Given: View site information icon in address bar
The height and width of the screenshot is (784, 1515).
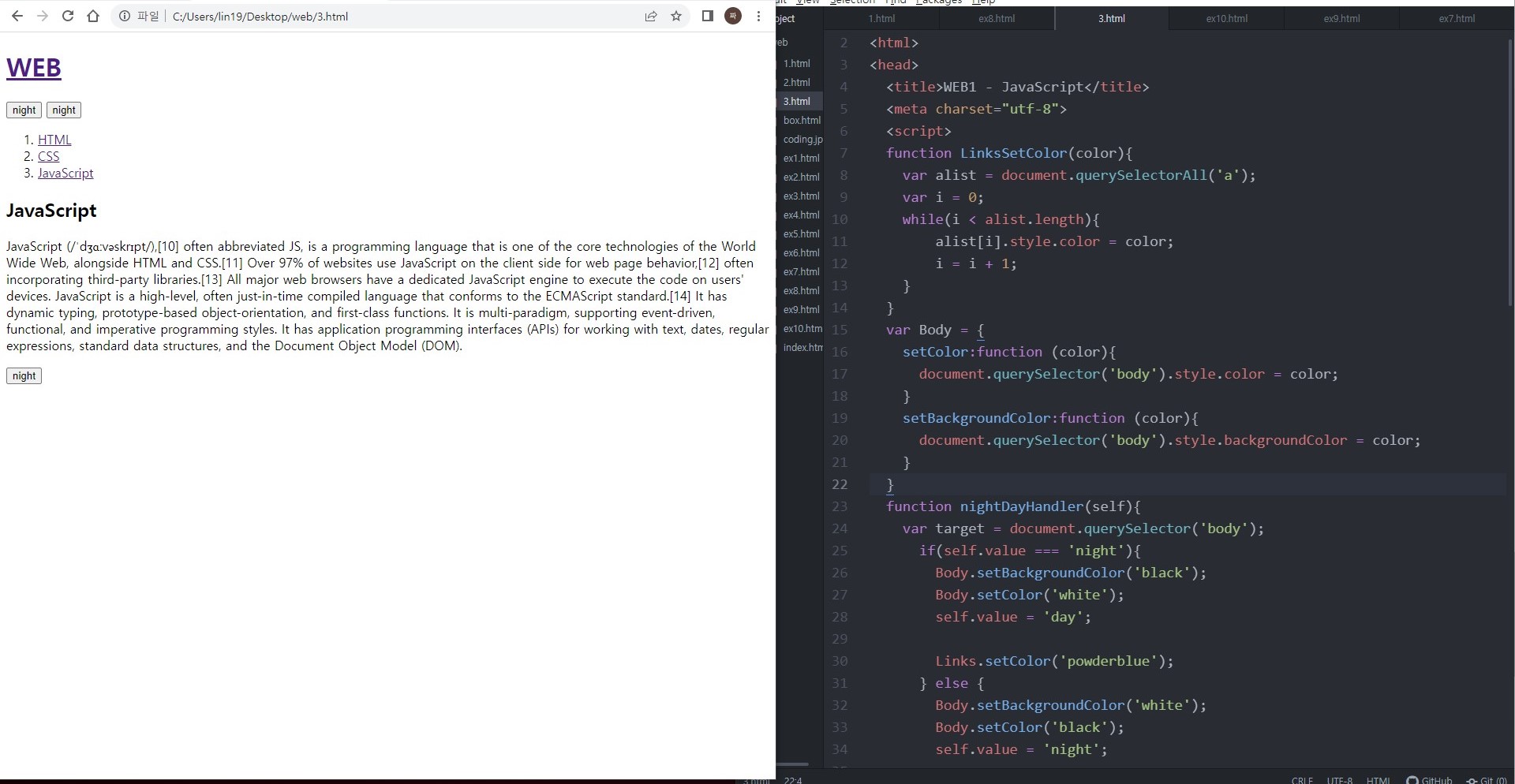Looking at the screenshot, I should point(125,16).
